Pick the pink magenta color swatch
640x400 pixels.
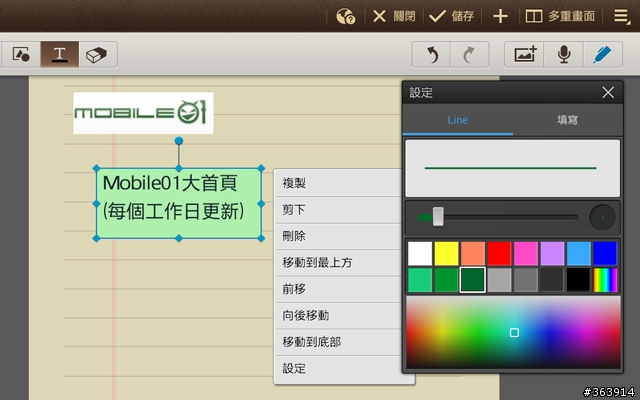(x=526, y=253)
